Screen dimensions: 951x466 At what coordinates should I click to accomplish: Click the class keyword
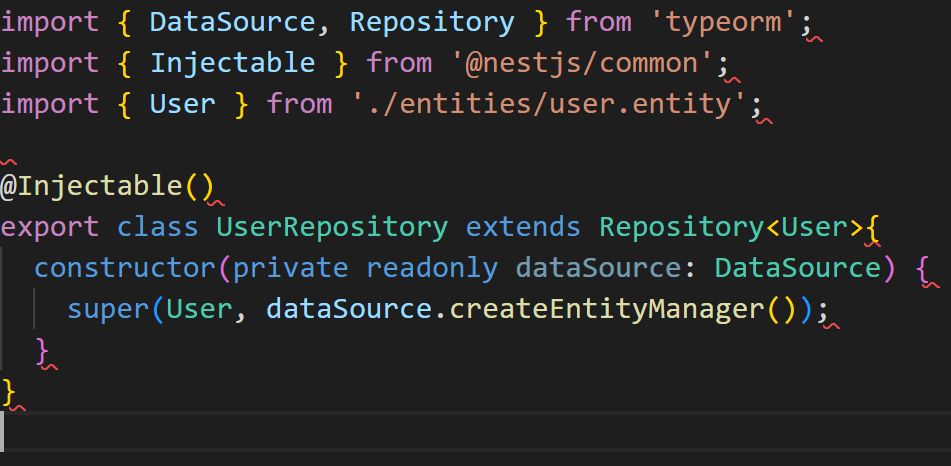point(158,227)
